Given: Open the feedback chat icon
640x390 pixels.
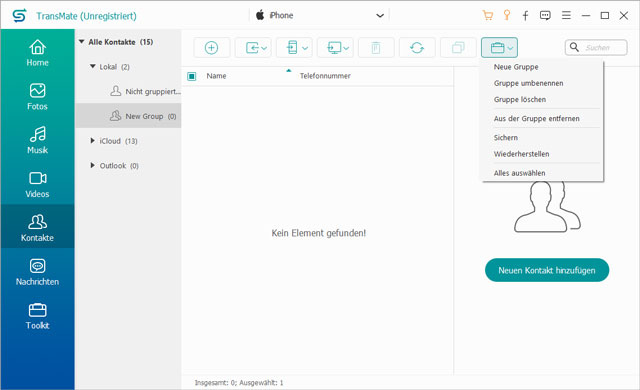Looking at the screenshot, I should coord(545,16).
